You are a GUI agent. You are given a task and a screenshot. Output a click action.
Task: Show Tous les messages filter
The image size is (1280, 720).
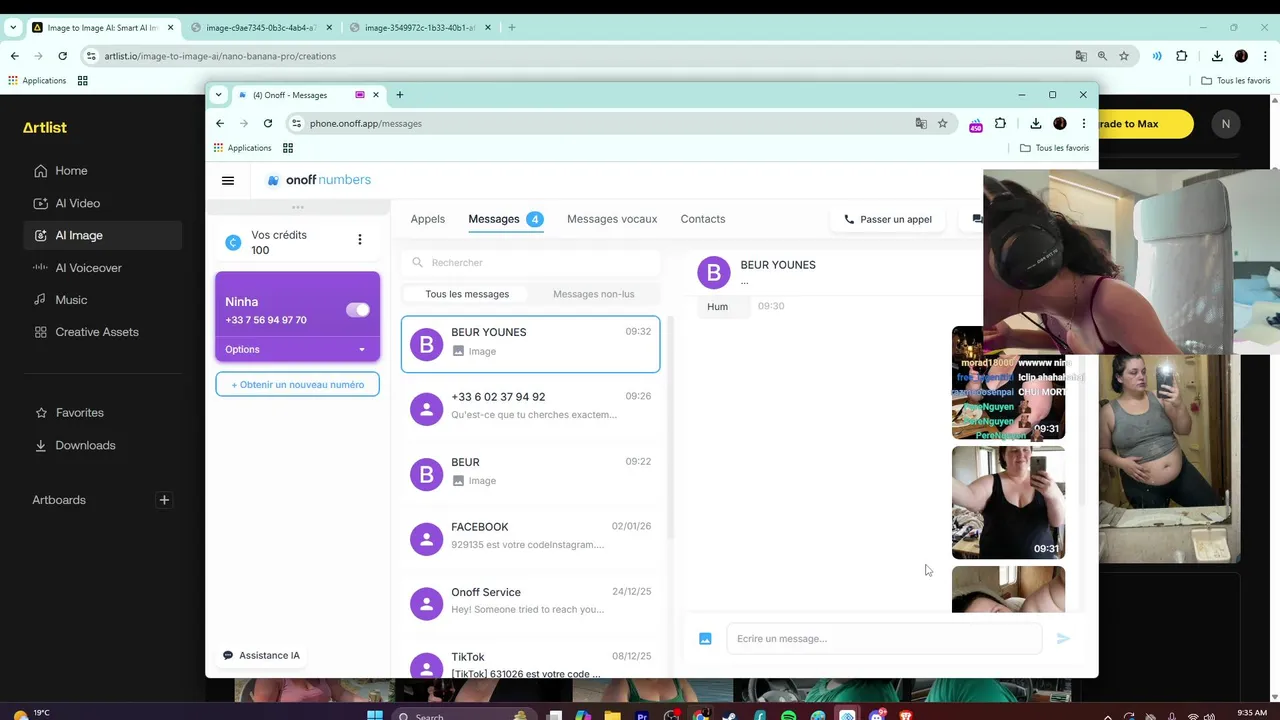click(467, 294)
